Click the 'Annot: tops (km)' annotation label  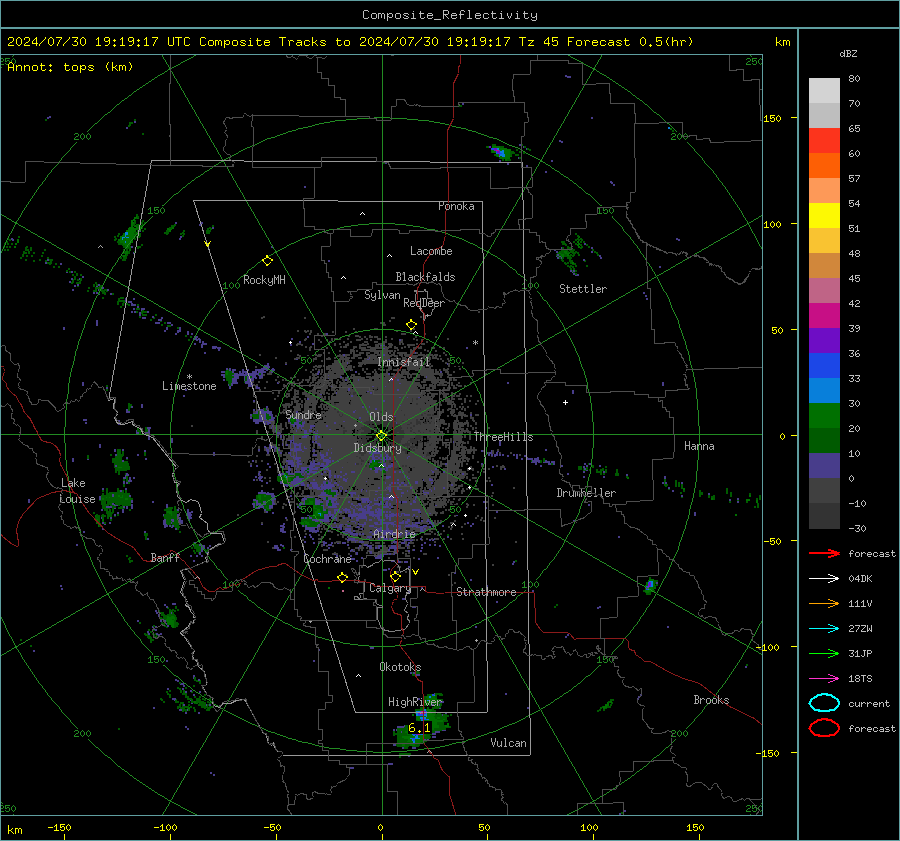70,67
